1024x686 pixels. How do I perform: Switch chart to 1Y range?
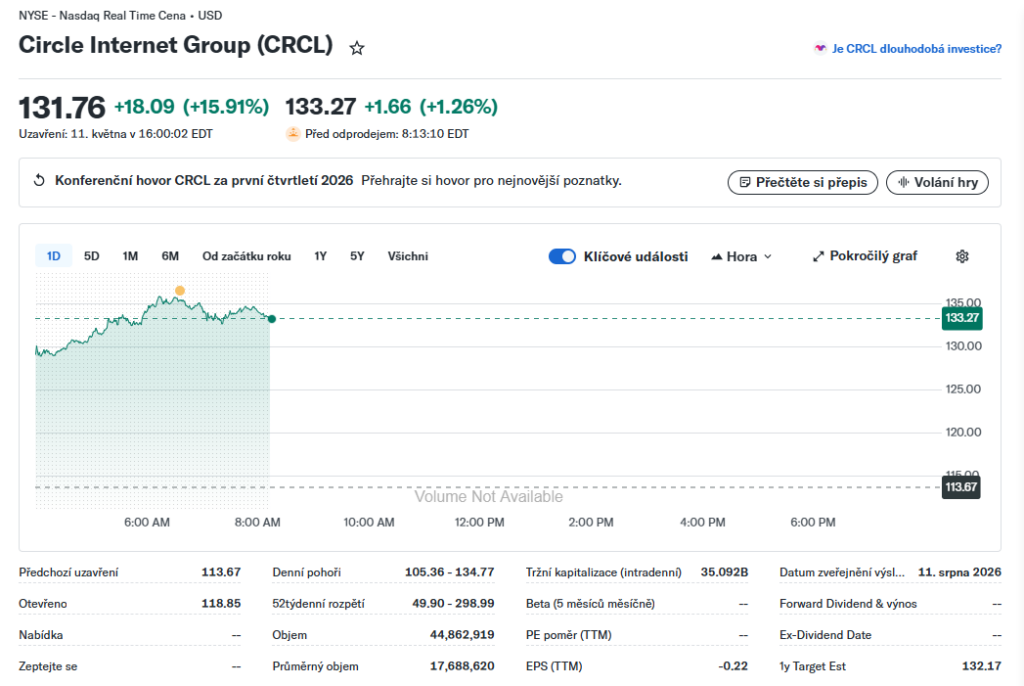click(x=320, y=256)
